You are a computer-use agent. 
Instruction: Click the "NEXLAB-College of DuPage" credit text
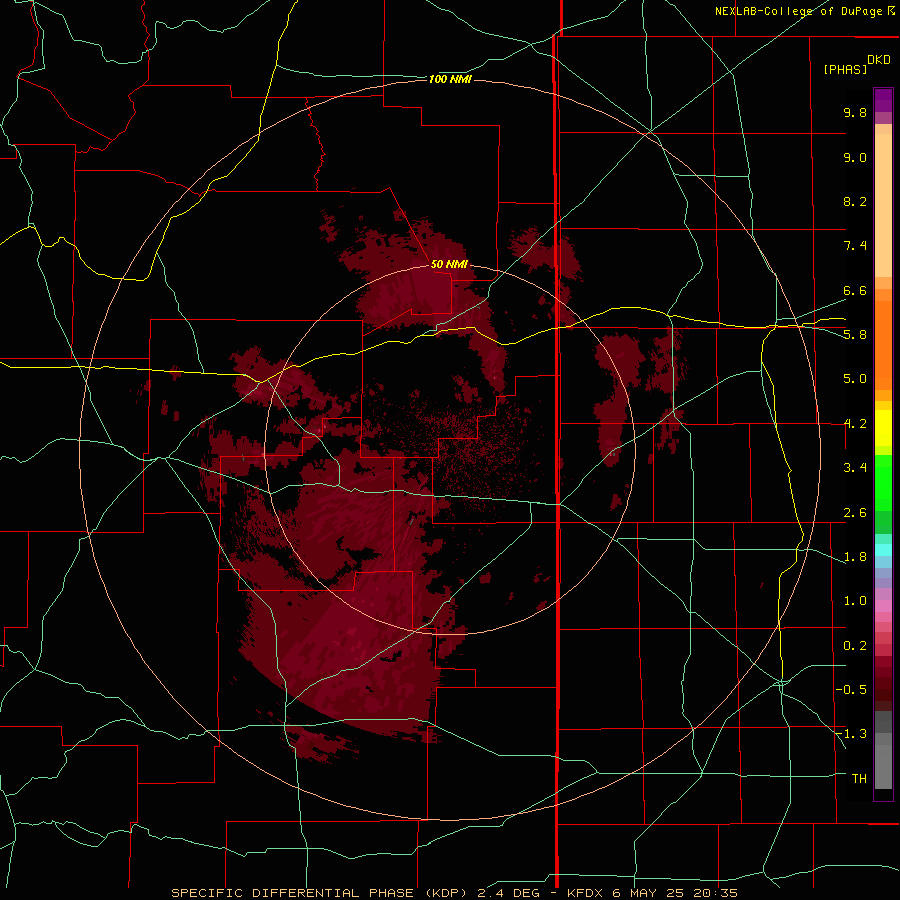[798, 11]
